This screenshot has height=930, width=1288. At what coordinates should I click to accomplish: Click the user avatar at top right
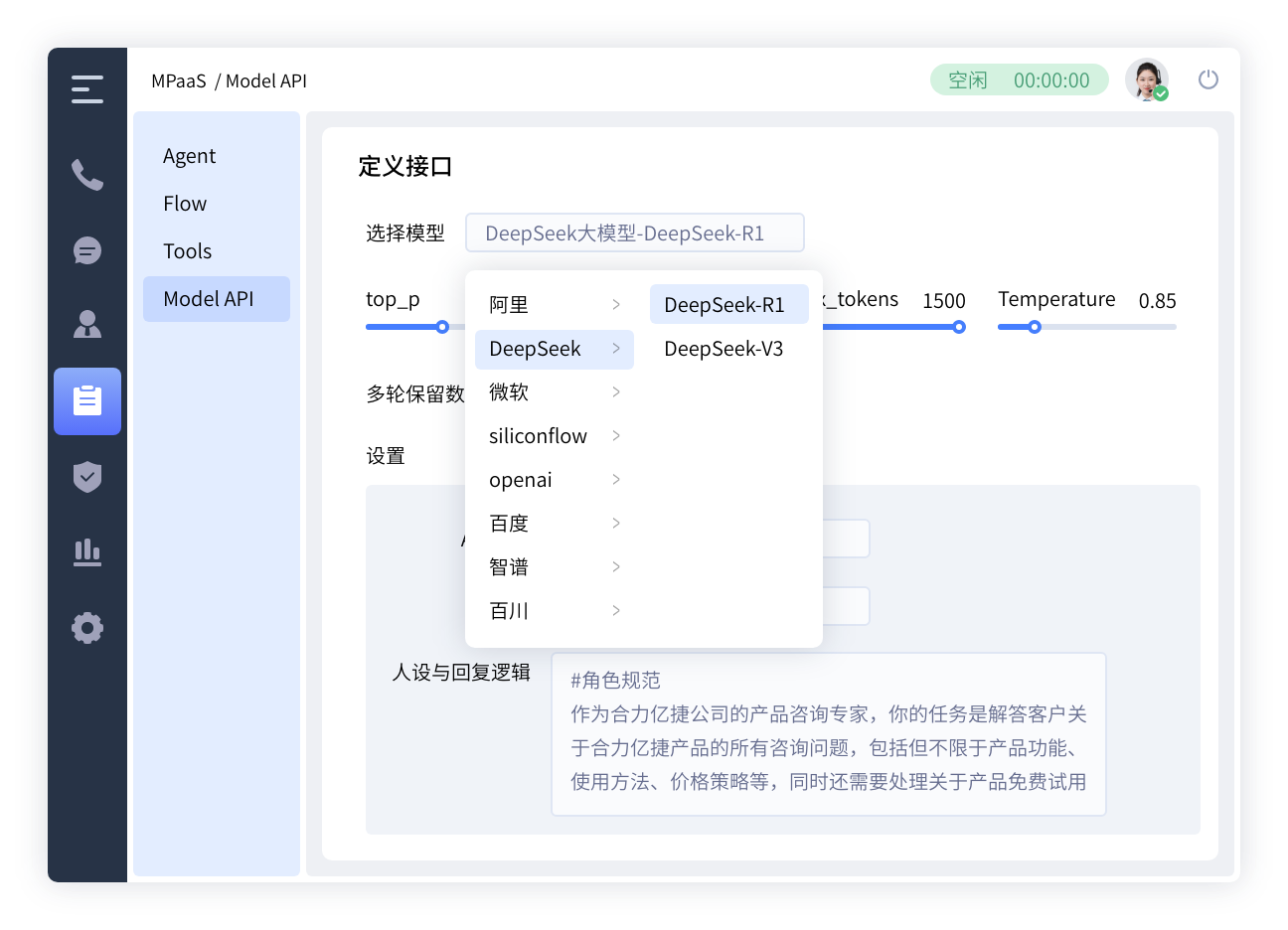click(x=1146, y=79)
